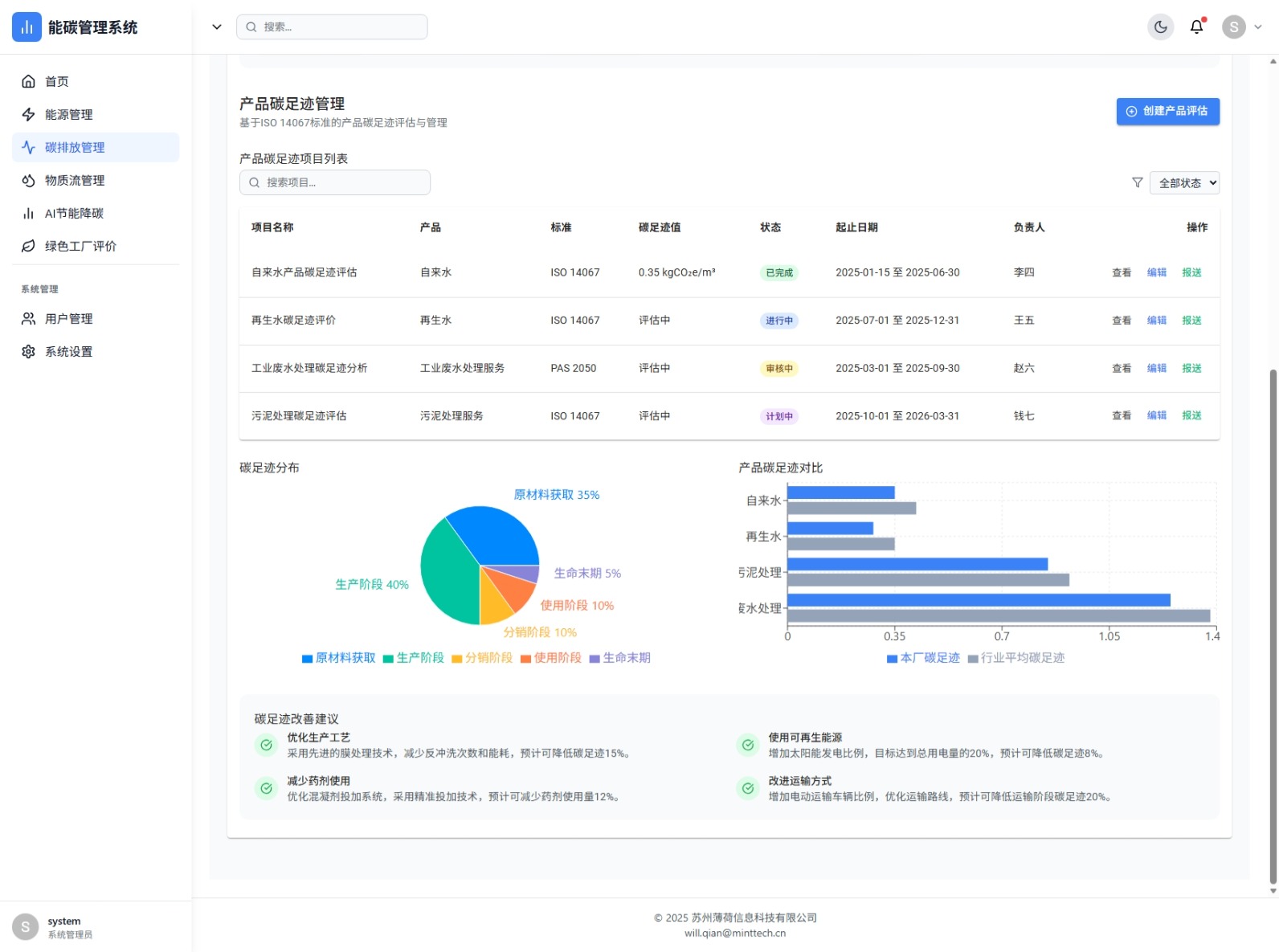Go to 首页 in sidebar
Screen dimensions: 1279x952
[x=56, y=82]
